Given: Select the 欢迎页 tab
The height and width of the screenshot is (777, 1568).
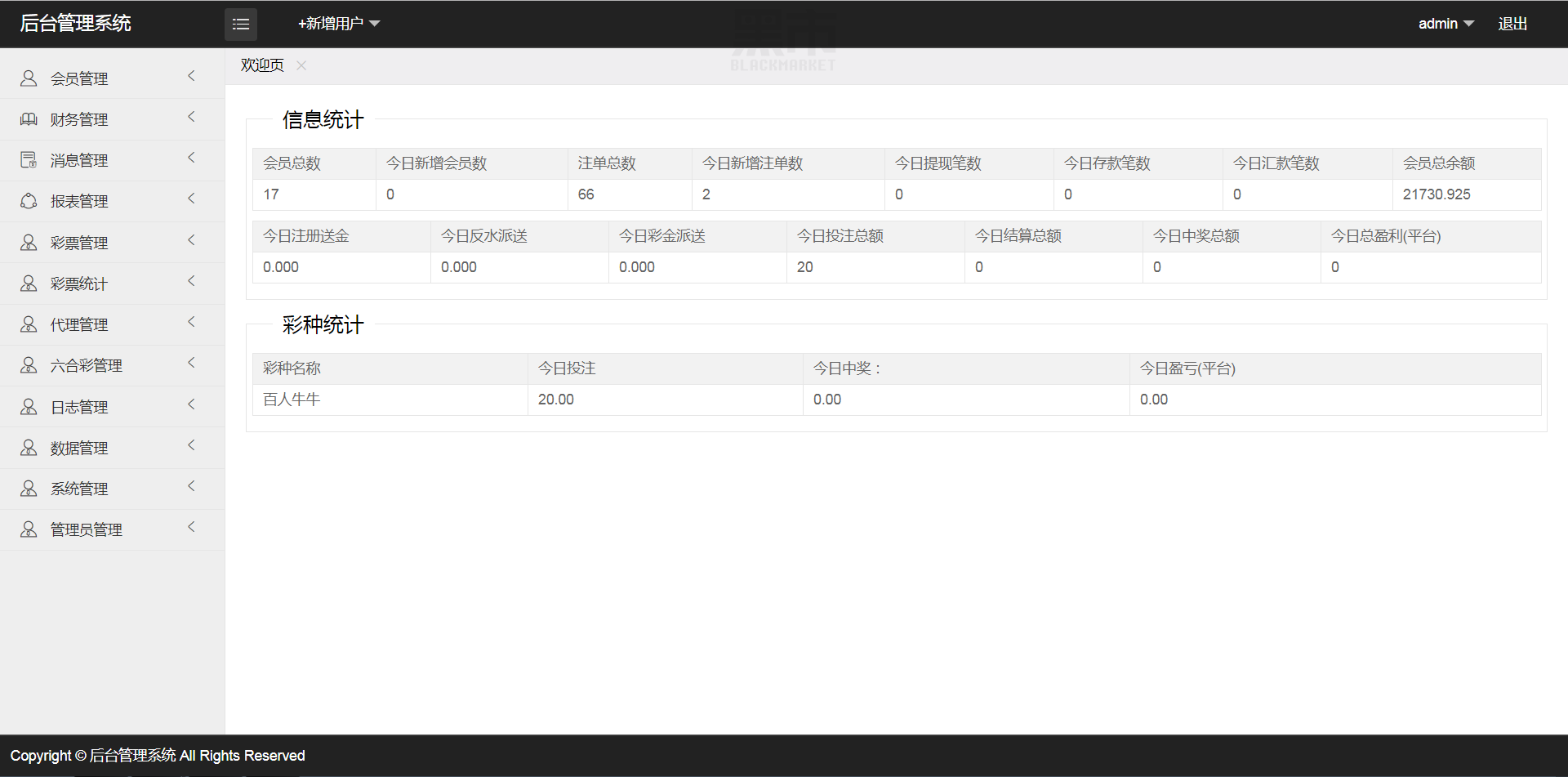Looking at the screenshot, I should pyautogui.click(x=262, y=65).
